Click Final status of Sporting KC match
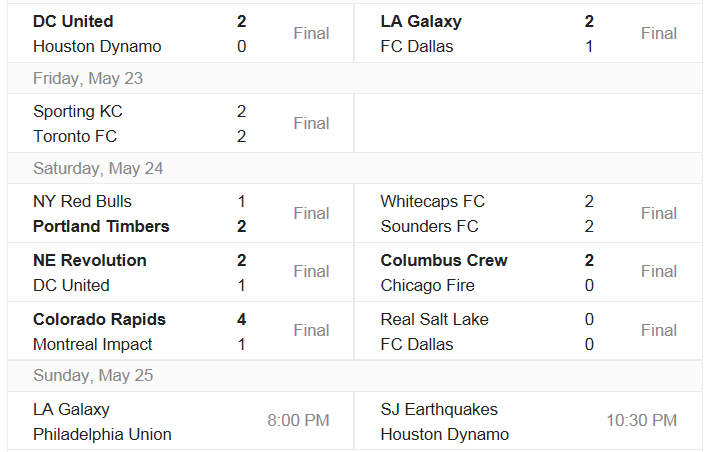The image size is (707, 452). coord(311,123)
